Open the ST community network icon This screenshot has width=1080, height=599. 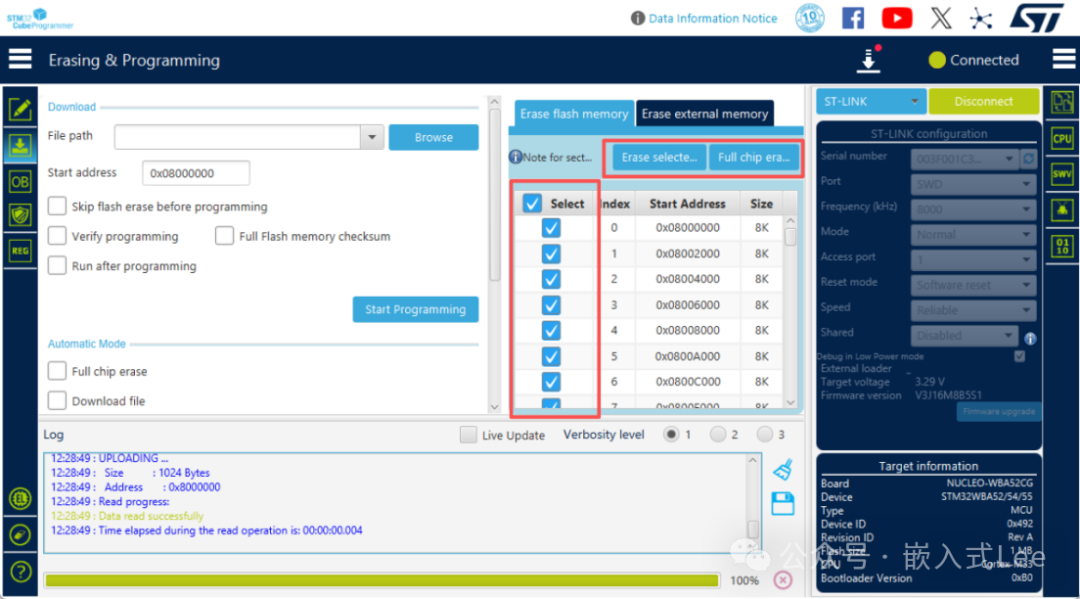click(981, 19)
